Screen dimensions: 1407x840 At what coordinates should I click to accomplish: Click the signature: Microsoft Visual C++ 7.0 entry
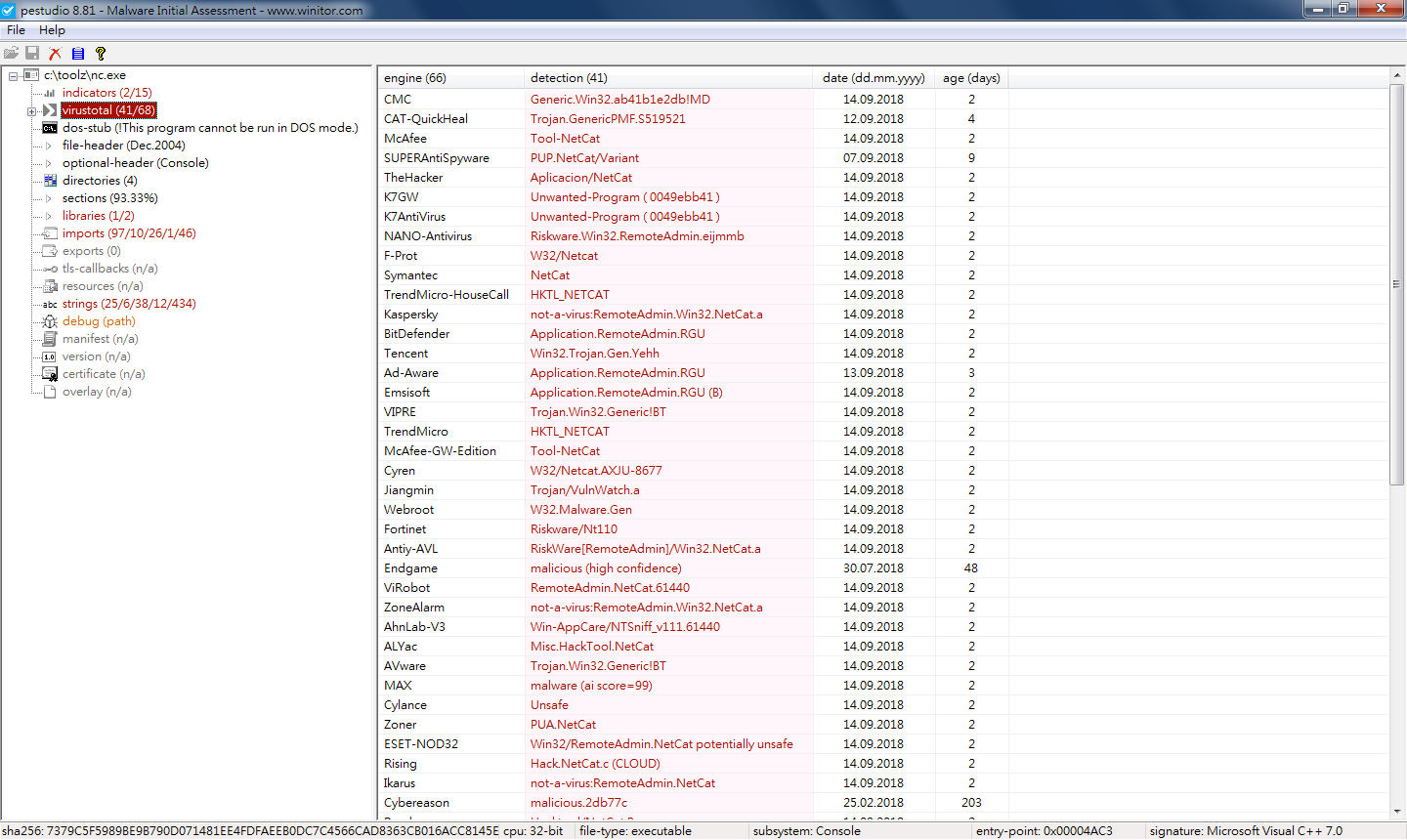pos(1246,831)
